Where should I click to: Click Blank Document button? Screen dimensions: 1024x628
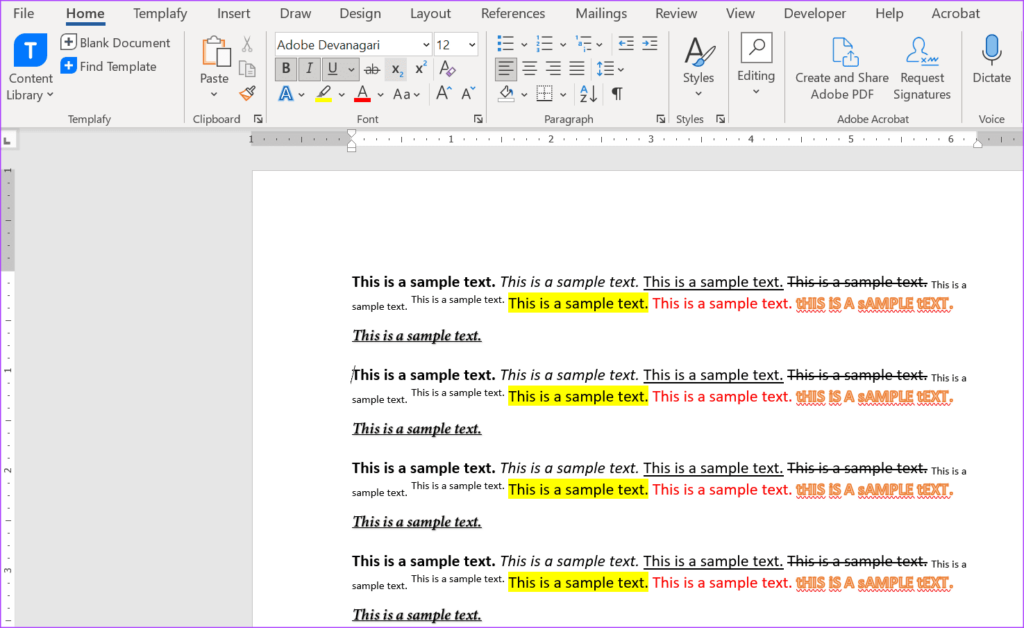(x=116, y=42)
